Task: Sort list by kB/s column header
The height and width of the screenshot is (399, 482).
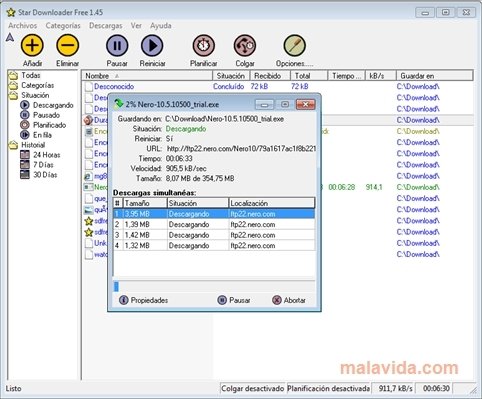Action: 381,76
